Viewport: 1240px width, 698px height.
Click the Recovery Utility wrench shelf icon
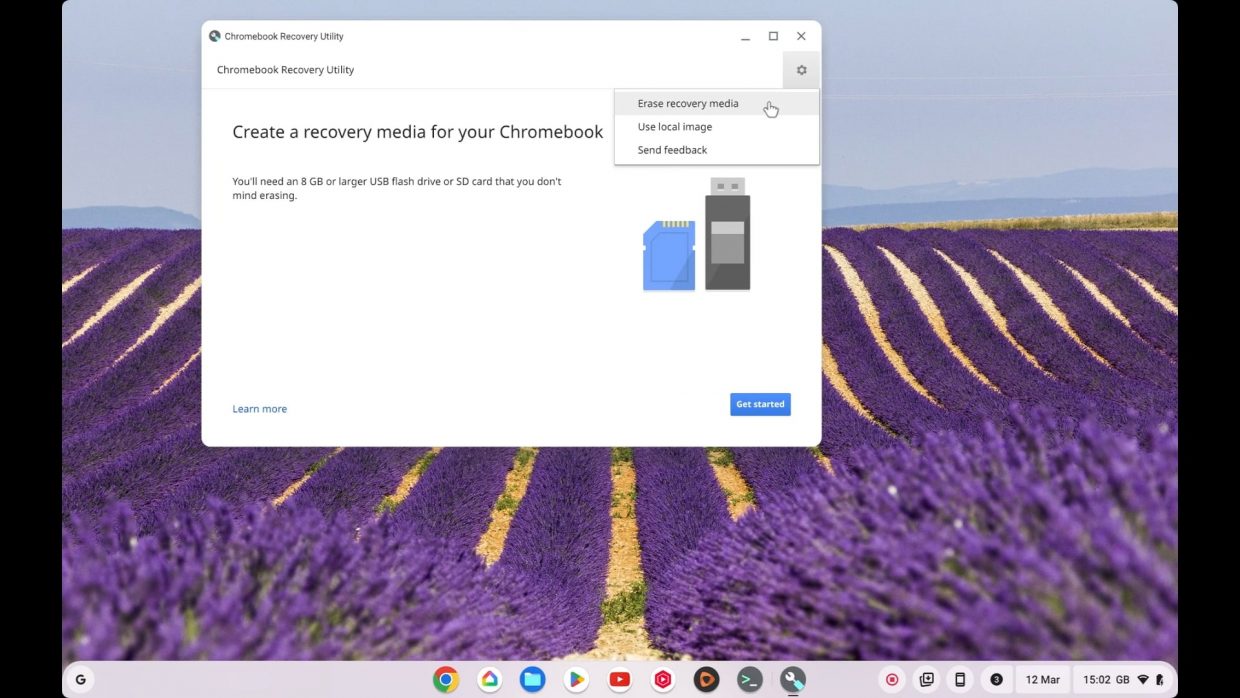(x=793, y=680)
